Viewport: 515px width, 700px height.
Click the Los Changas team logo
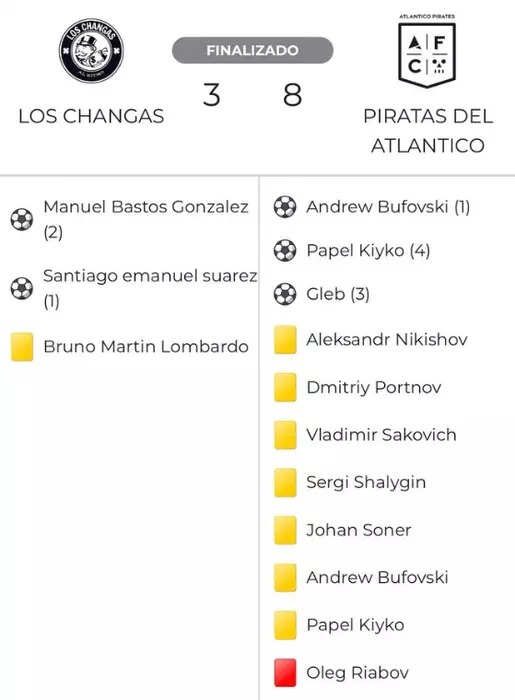coord(91,51)
